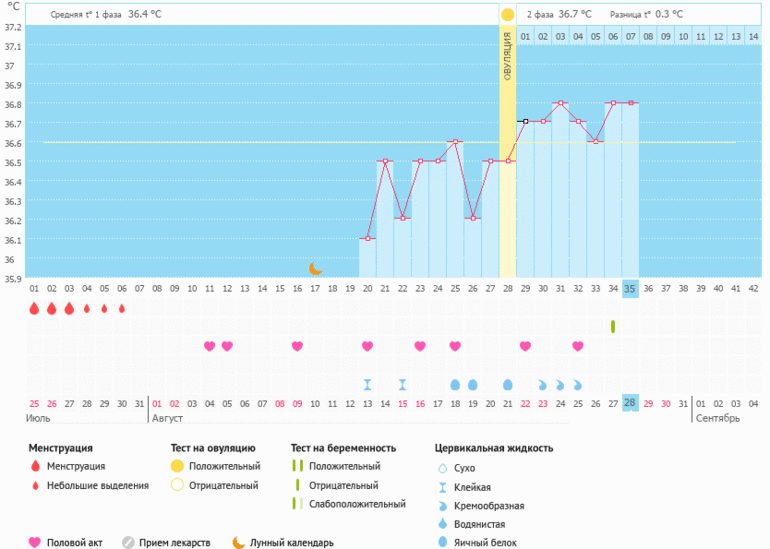Click the heart icon on August 25

click(x=578, y=346)
